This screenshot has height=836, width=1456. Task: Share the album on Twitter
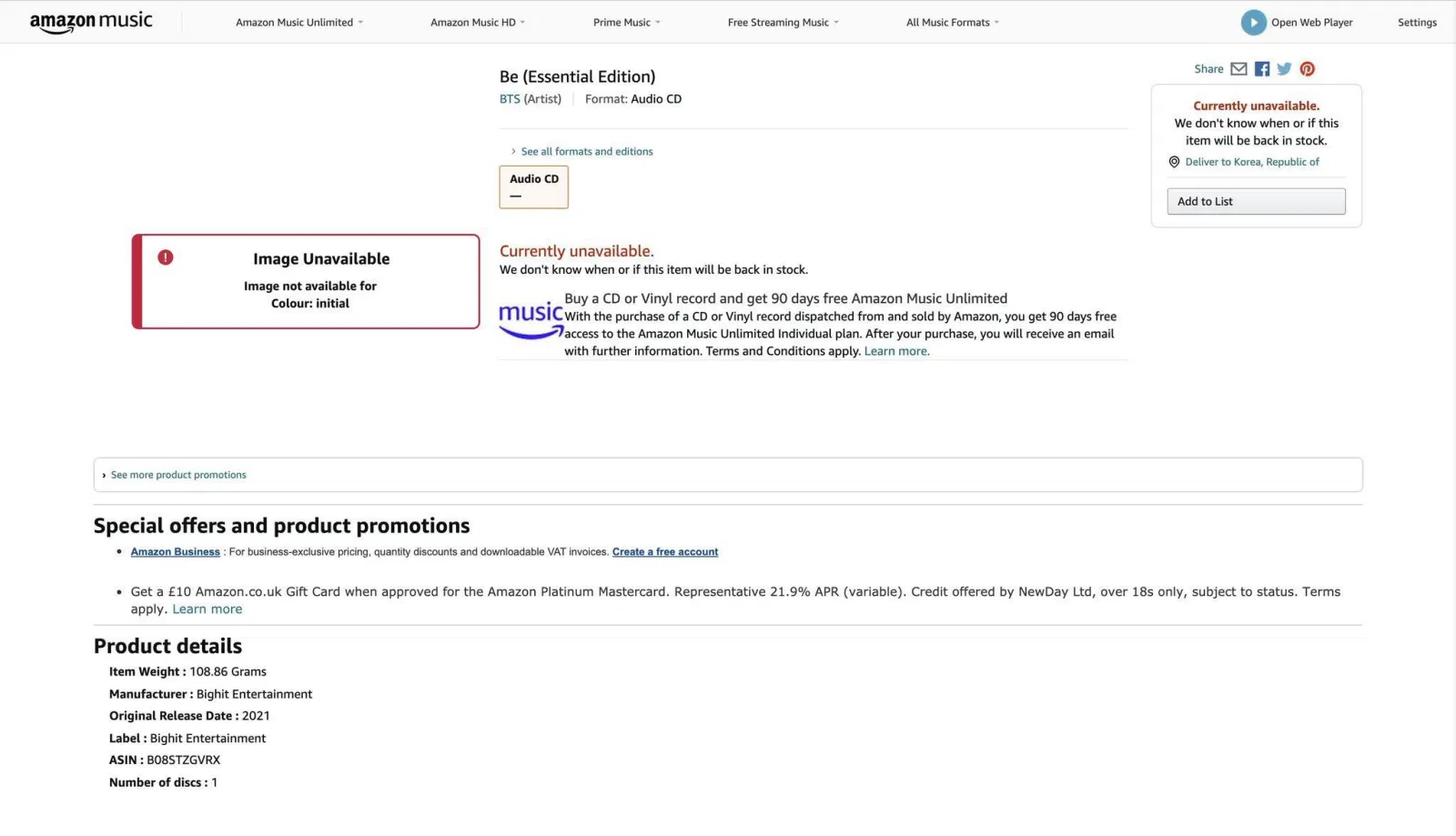coord(1283,68)
